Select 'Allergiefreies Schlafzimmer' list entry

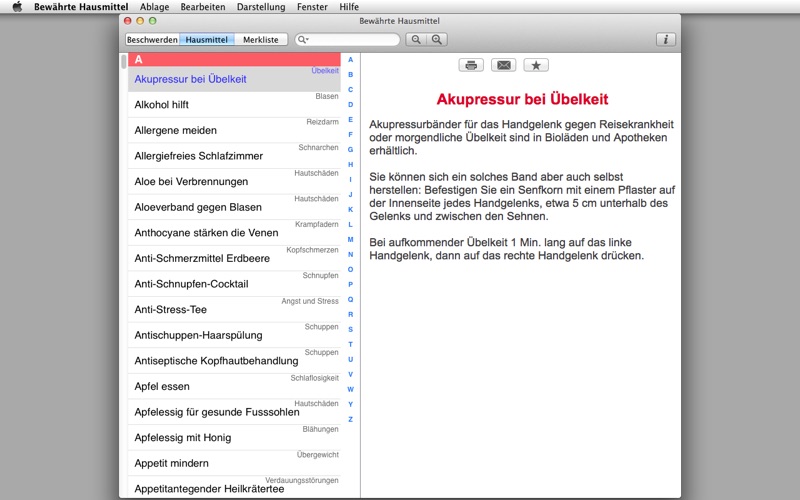pyautogui.click(x=234, y=156)
